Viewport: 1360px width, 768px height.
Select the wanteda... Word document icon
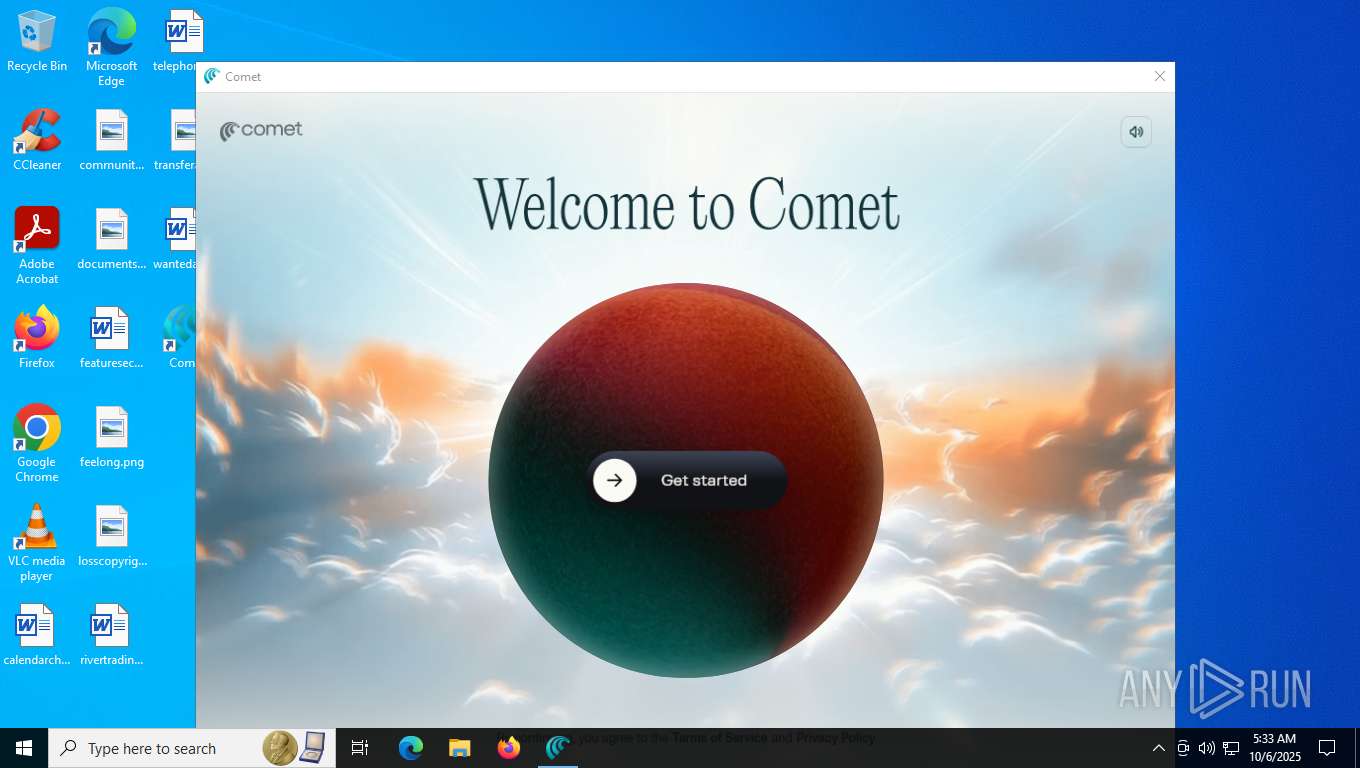tap(176, 239)
